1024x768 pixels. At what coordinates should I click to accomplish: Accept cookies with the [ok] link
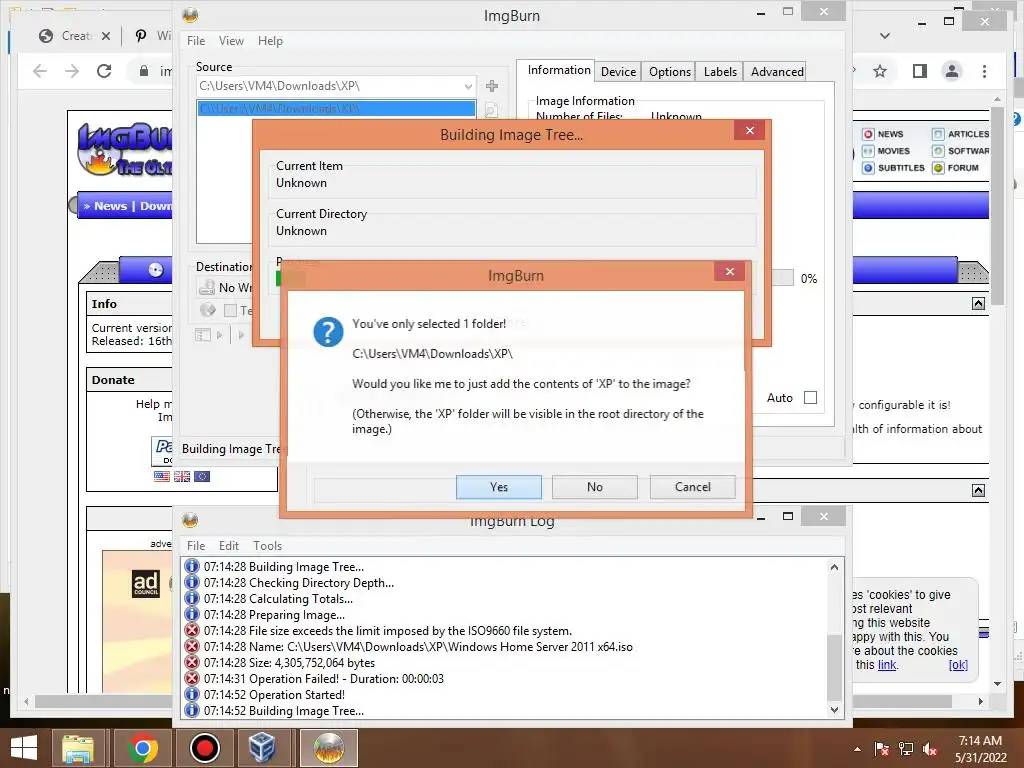[958, 665]
